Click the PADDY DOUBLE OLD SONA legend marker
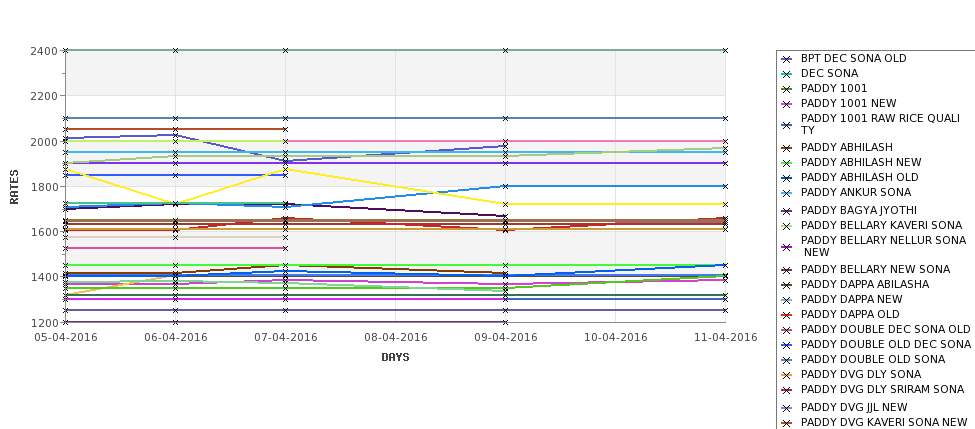 click(x=787, y=360)
